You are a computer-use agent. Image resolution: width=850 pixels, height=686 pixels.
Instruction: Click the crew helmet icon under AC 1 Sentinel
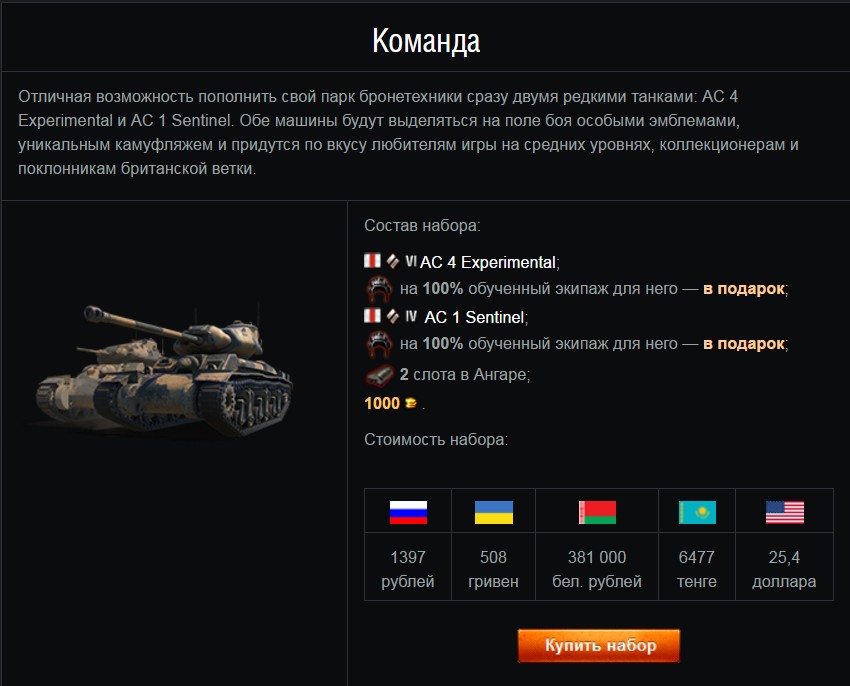378,344
